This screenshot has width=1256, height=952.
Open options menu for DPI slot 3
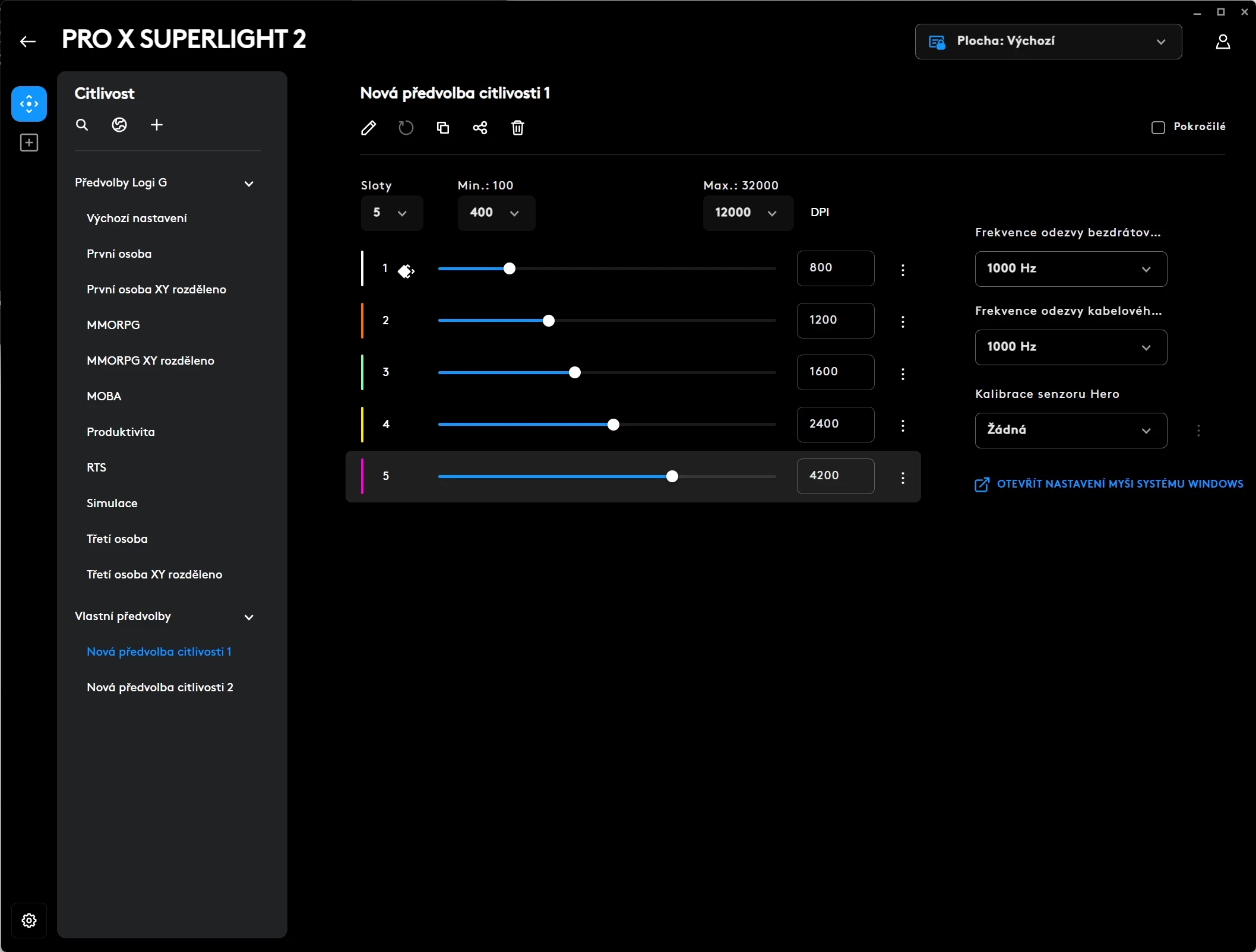tap(903, 374)
